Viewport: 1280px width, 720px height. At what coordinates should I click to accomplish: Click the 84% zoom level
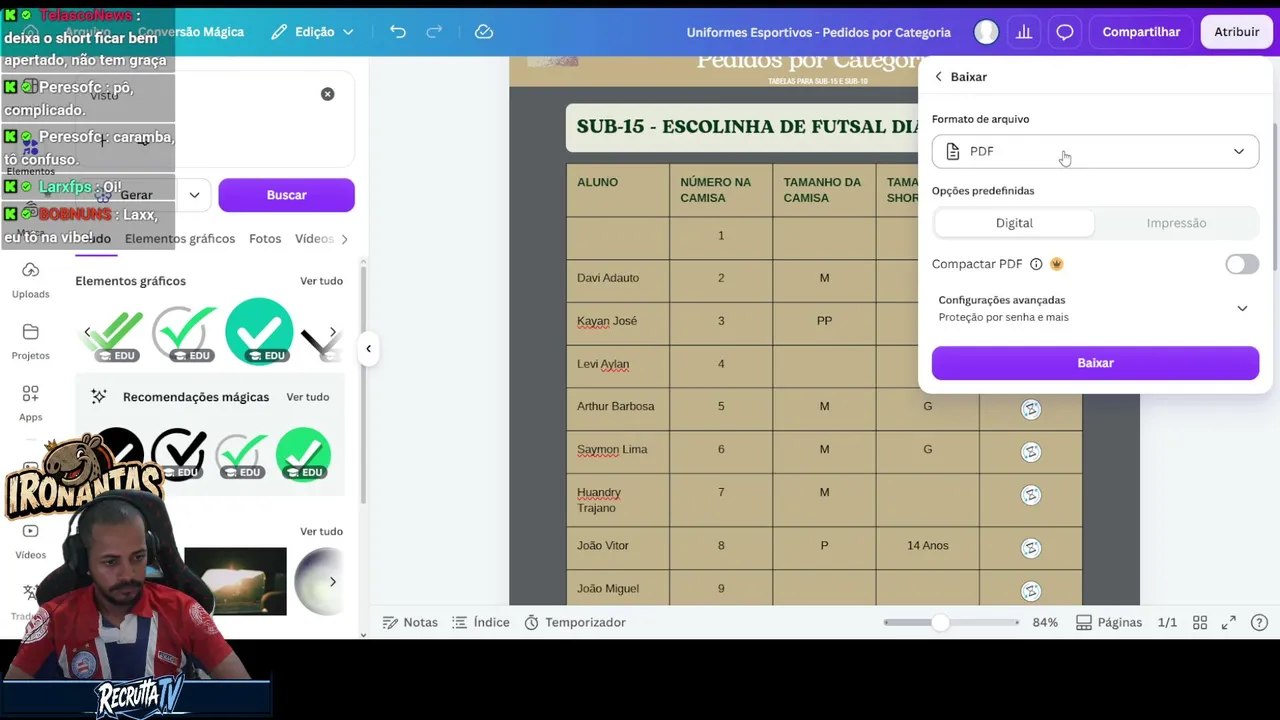[x=1045, y=622]
